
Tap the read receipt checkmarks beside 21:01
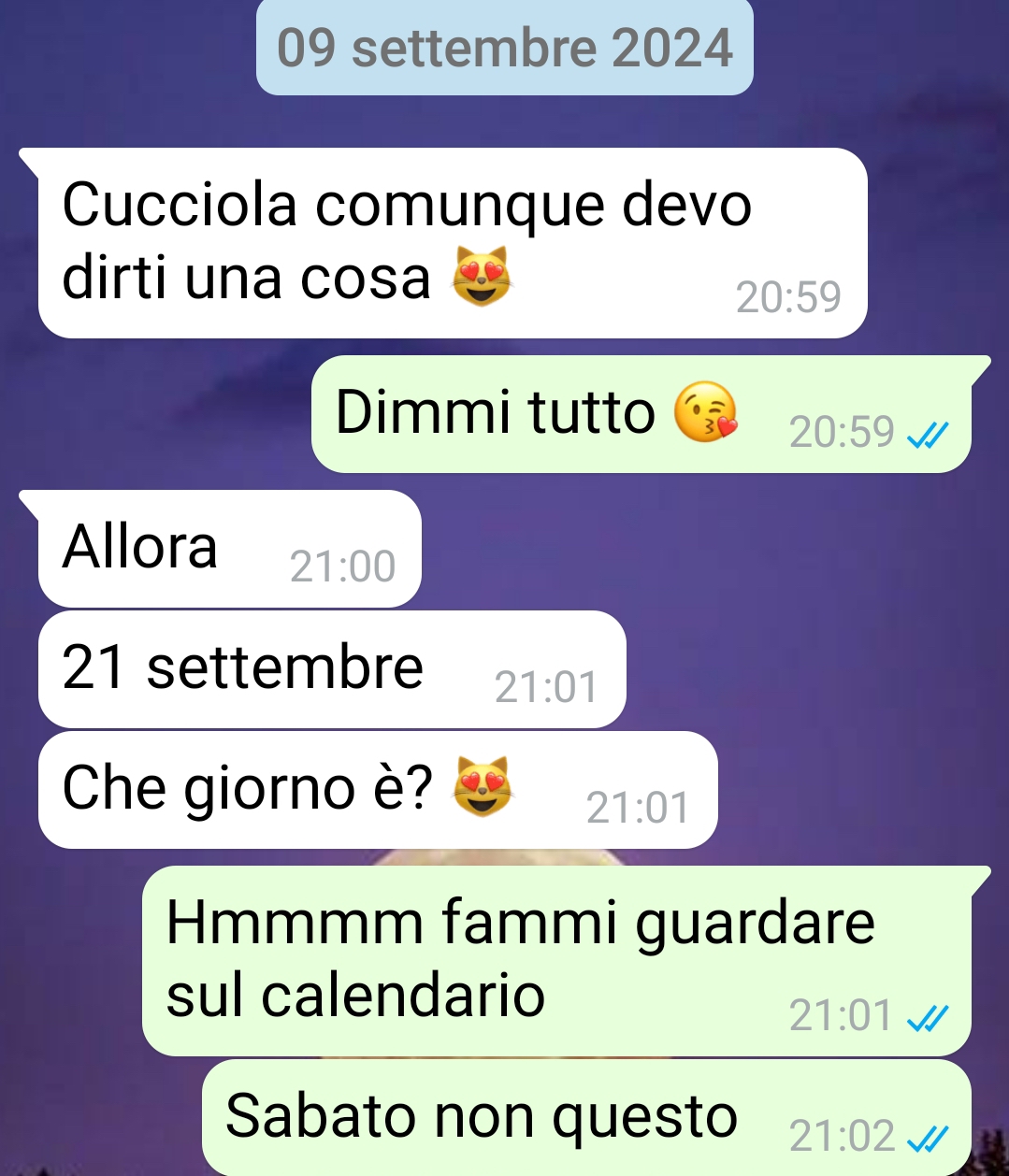(929, 1018)
